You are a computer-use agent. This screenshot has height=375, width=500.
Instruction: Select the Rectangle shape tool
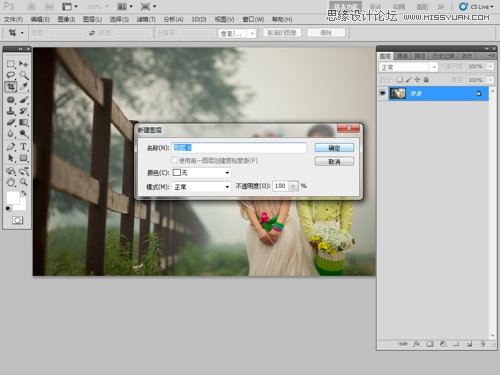[x=23, y=158]
